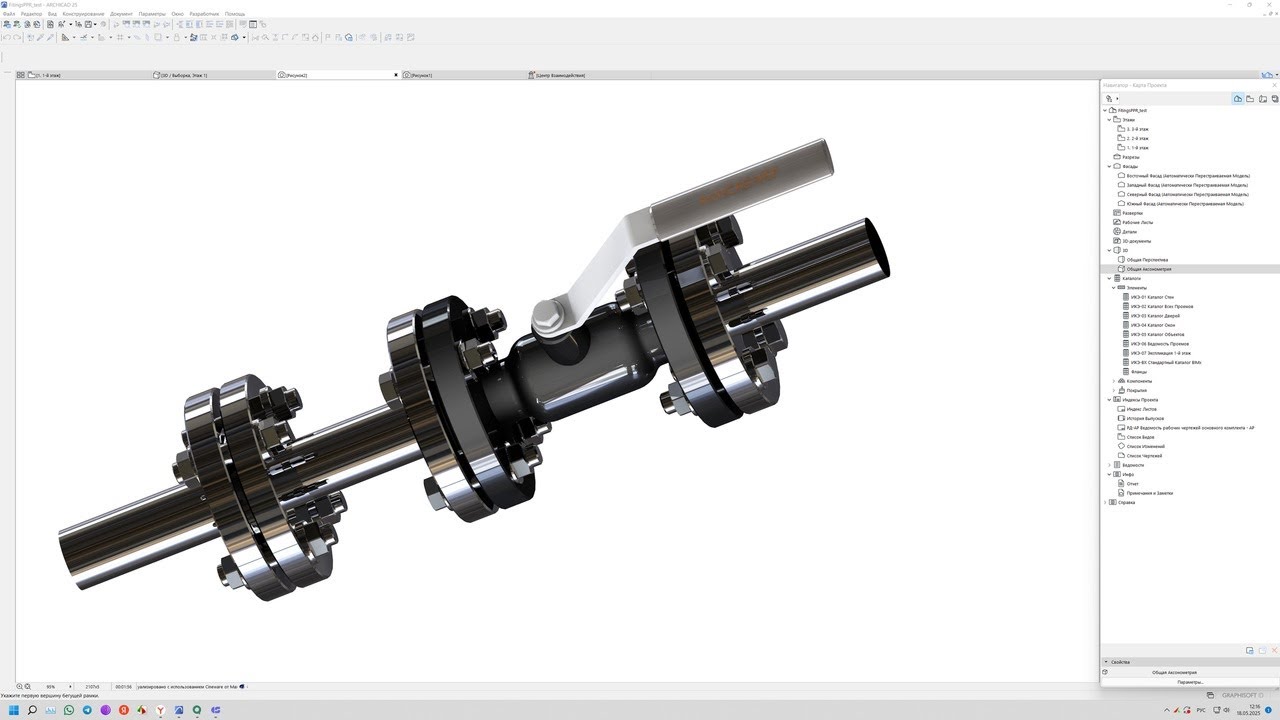Select 2. 2-й этаж in Navigator
1280x720 pixels.
tap(1137, 138)
